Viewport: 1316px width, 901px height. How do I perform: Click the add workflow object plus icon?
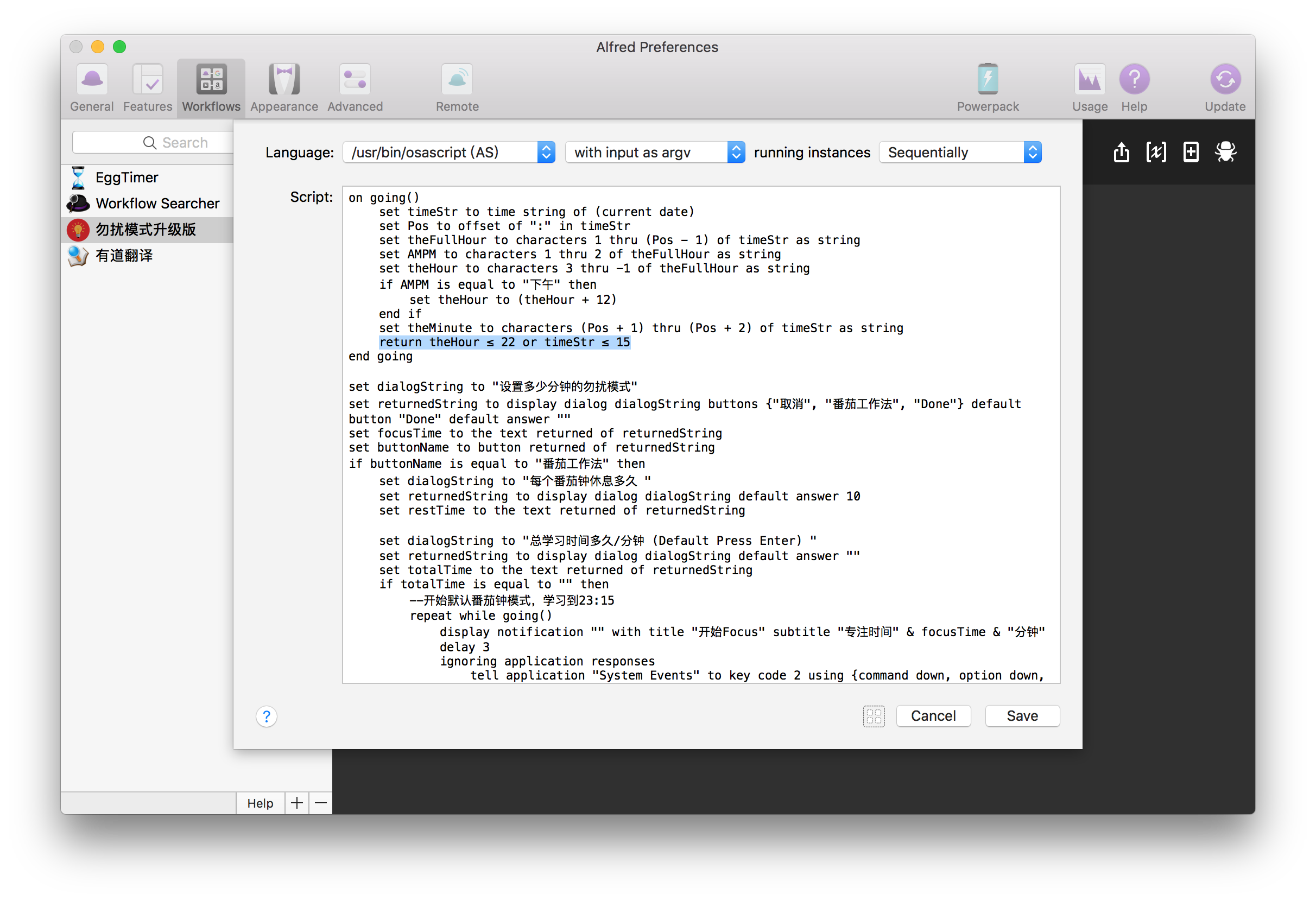(1191, 151)
